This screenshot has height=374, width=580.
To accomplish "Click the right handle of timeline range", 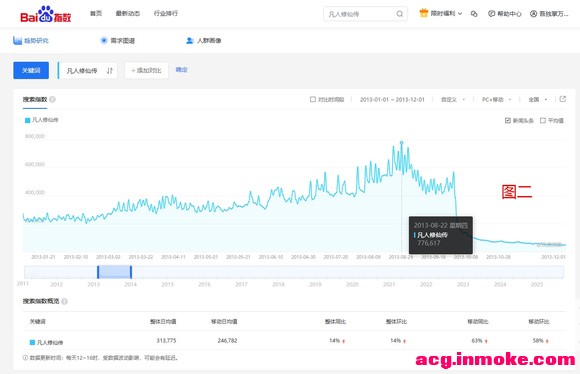I will [x=131, y=272].
